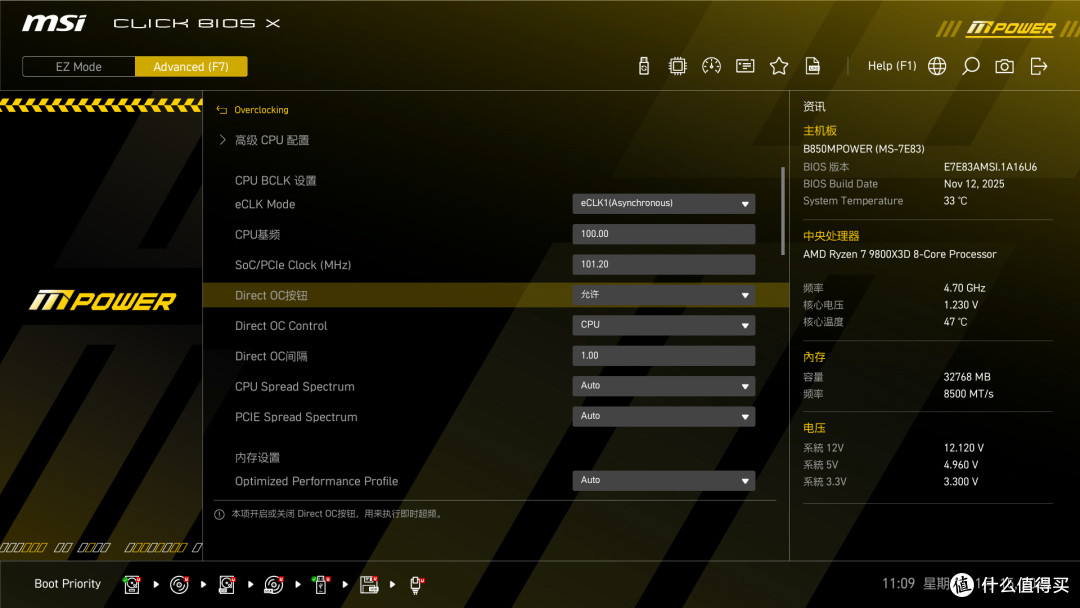Click core temperature value '47 °C'

click(x=955, y=322)
